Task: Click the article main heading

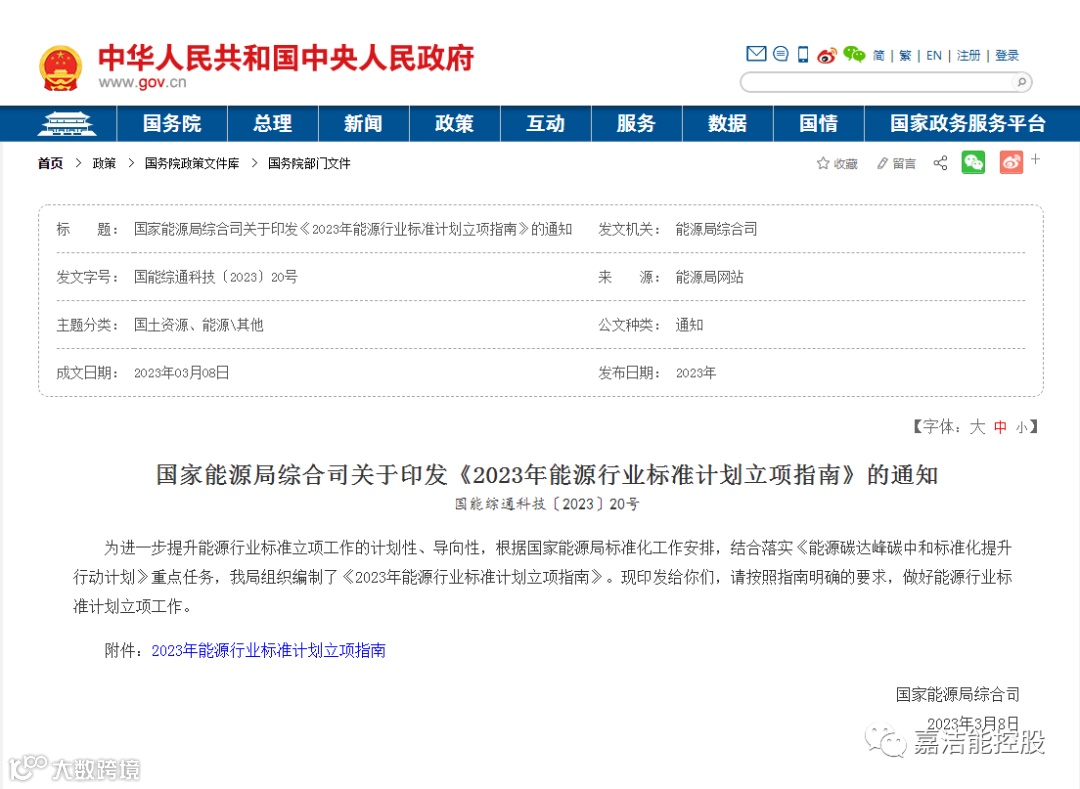Action: pyautogui.click(x=546, y=475)
